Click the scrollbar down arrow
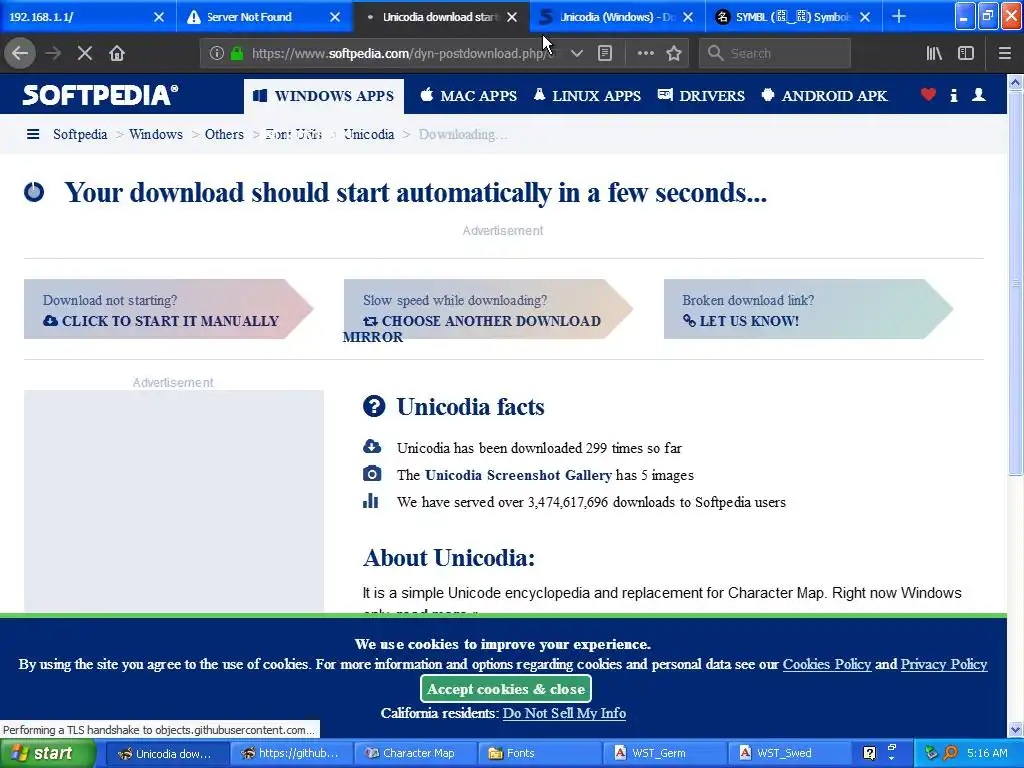The height and width of the screenshot is (768, 1024). [1015, 729]
